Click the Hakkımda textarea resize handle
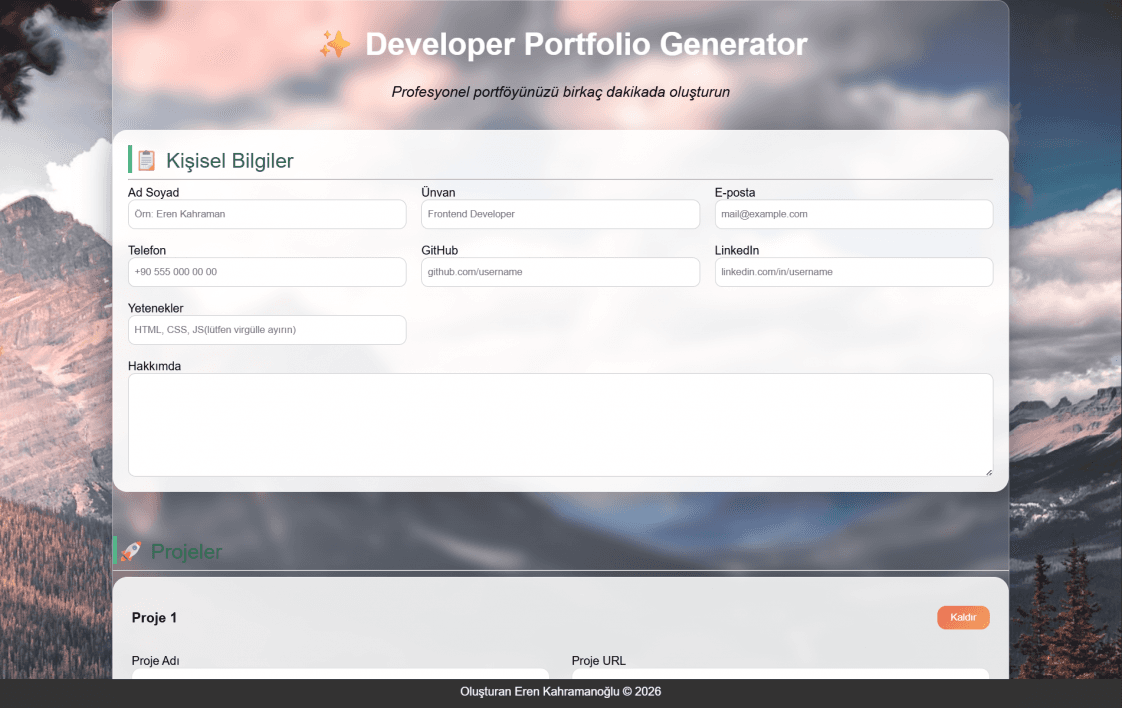Screen dimensions: 1122x708 pos(988,472)
